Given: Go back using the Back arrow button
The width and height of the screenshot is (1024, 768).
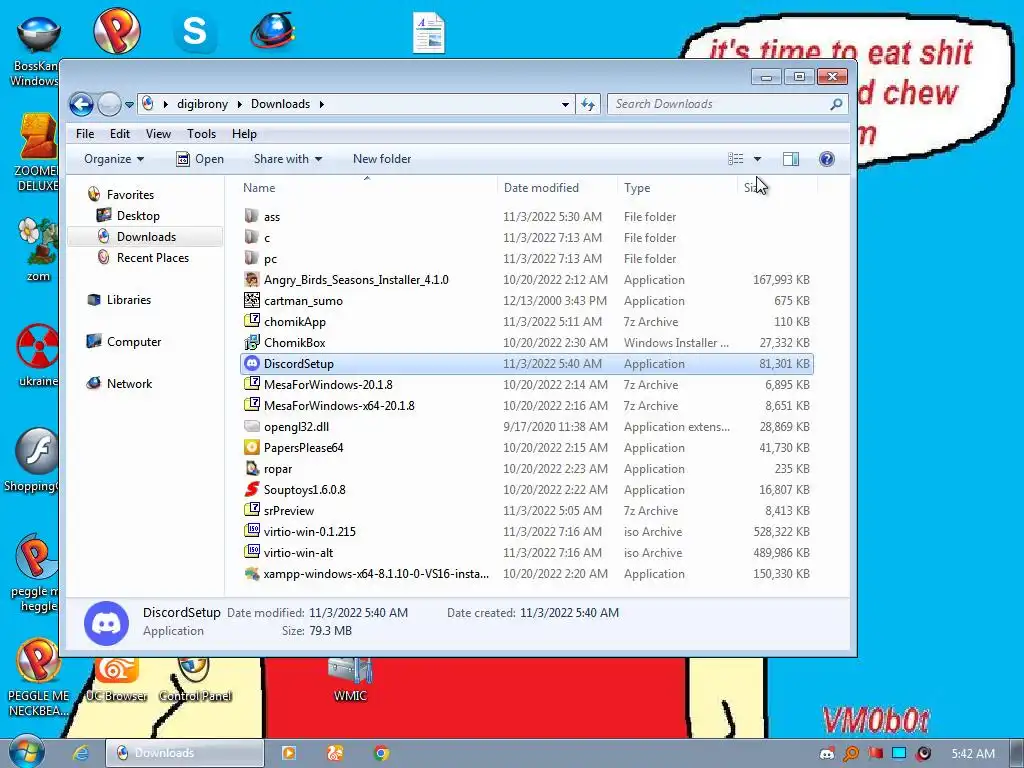Looking at the screenshot, I should (x=82, y=104).
